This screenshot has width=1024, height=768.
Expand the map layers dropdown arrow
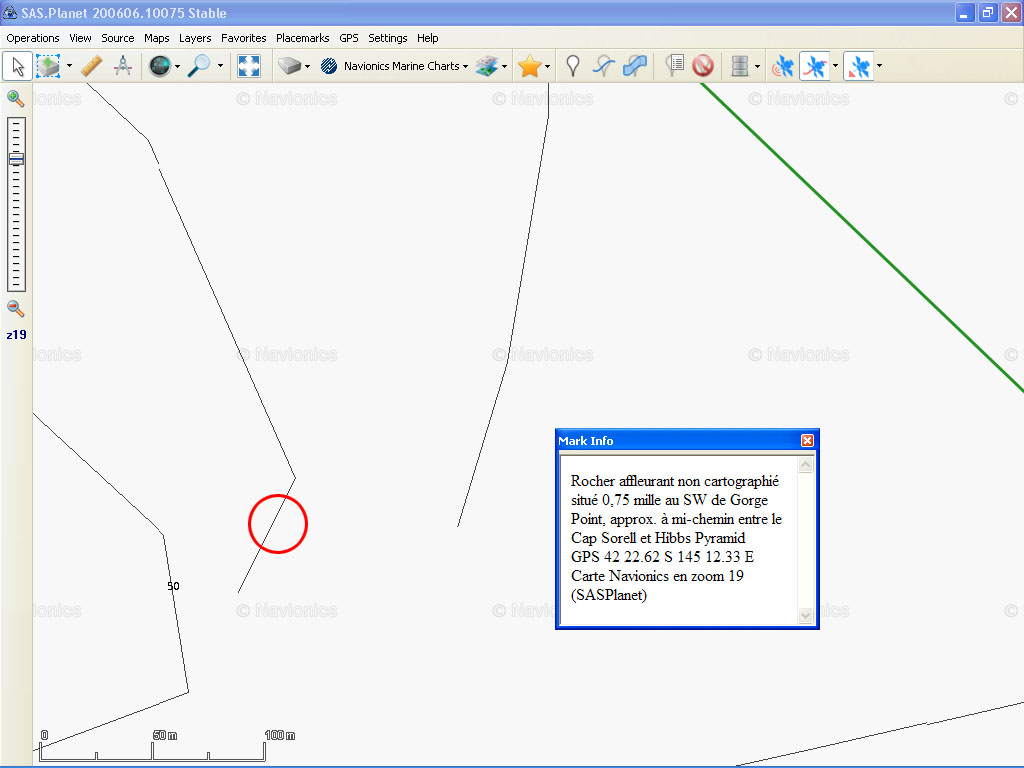[x=504, y=66]
